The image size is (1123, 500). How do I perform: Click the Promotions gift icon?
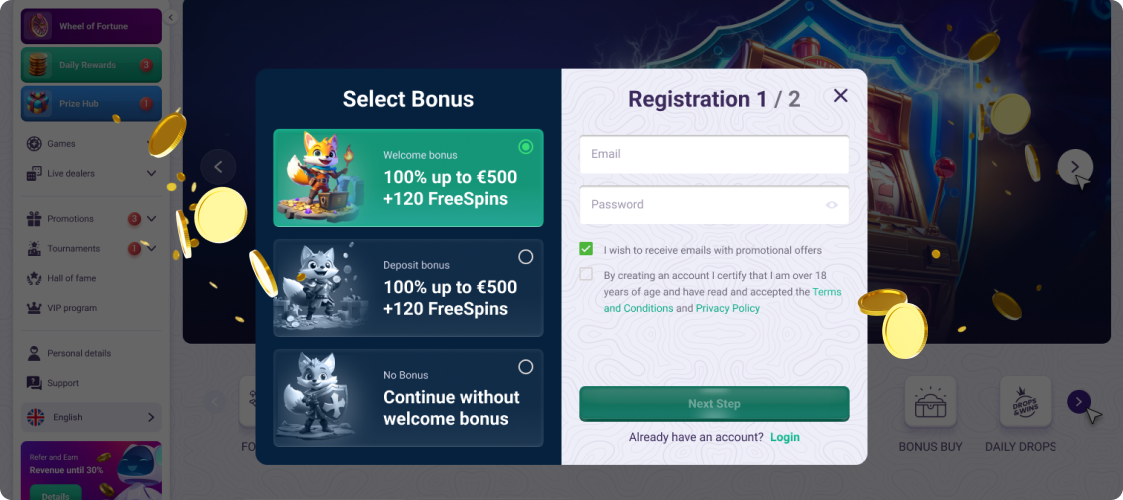34,219
